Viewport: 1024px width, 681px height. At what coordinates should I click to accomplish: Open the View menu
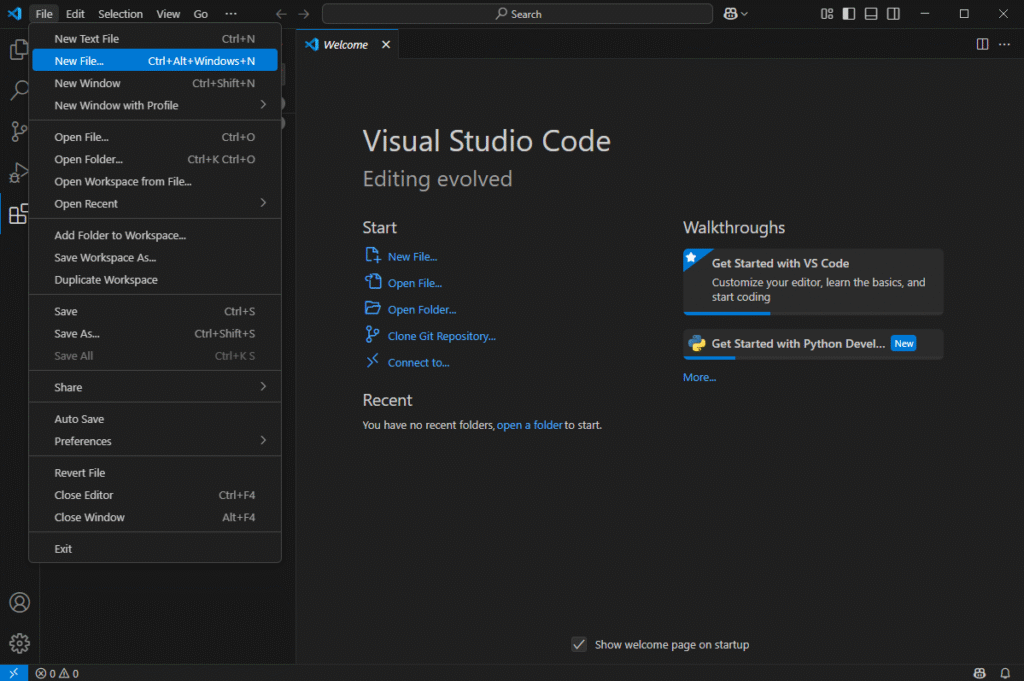coord(168,14)
